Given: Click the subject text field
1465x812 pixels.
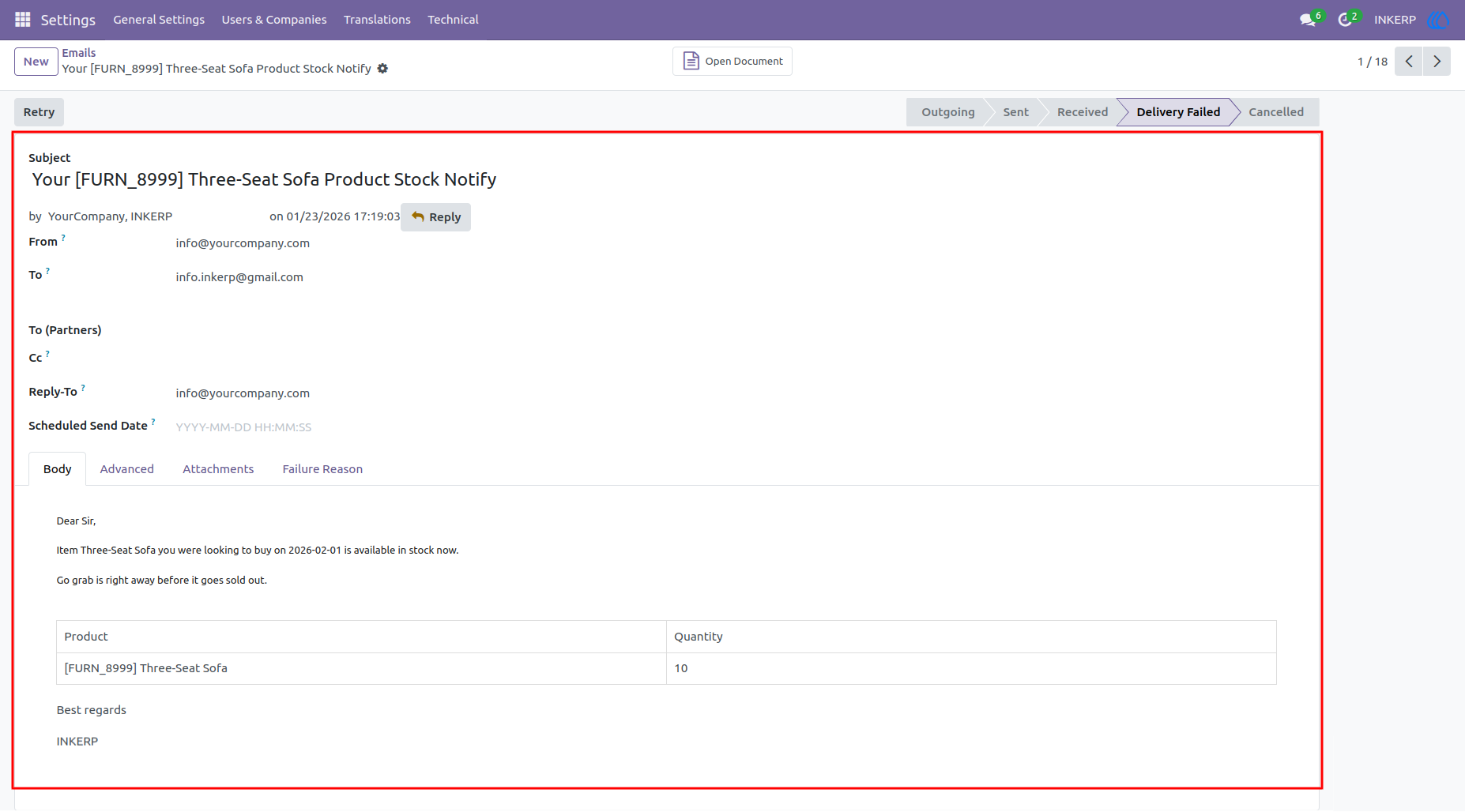Looking at the screenshot, I should (264, 179).
